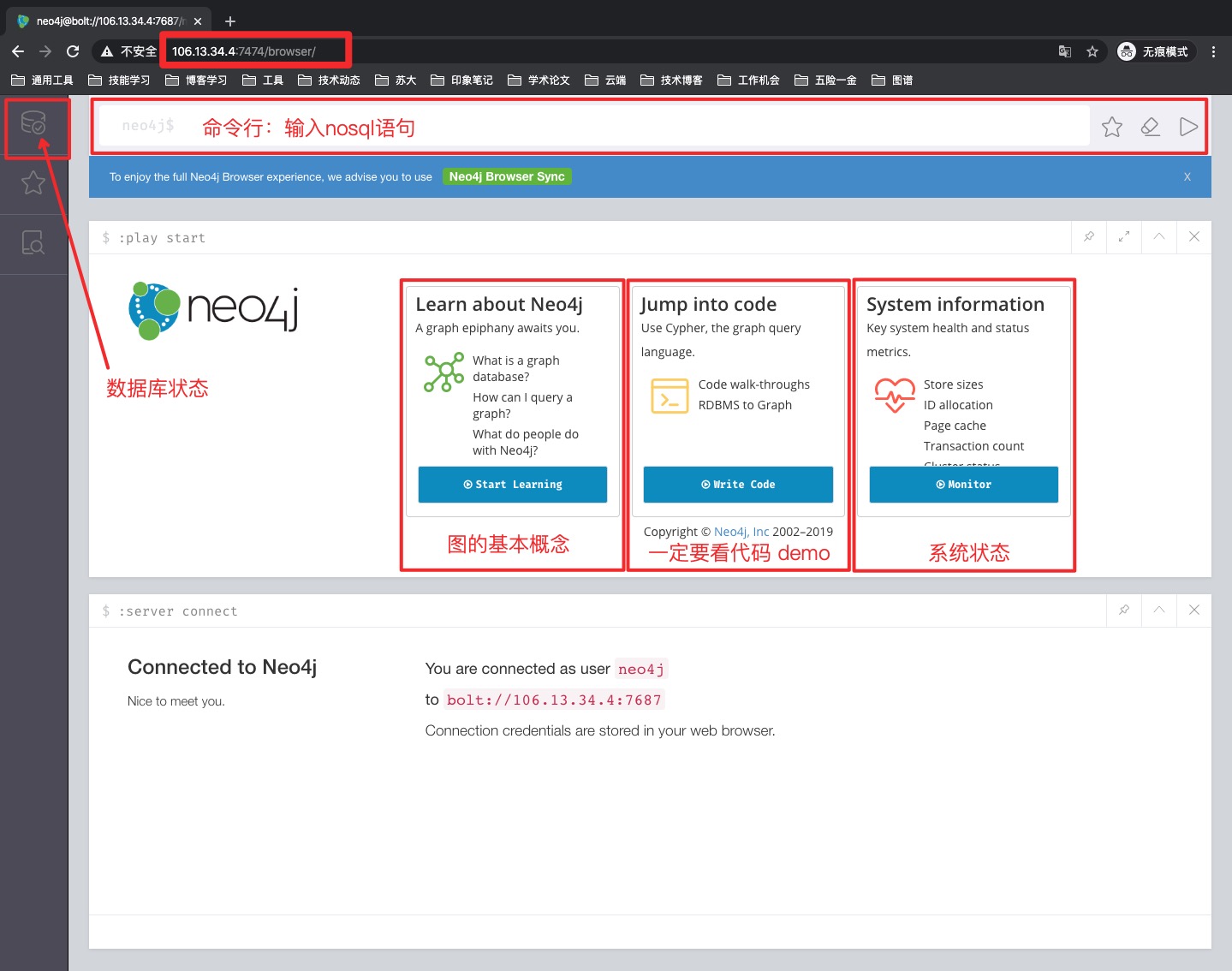
Task: Click the neo4j username code text
Action: 641,669
